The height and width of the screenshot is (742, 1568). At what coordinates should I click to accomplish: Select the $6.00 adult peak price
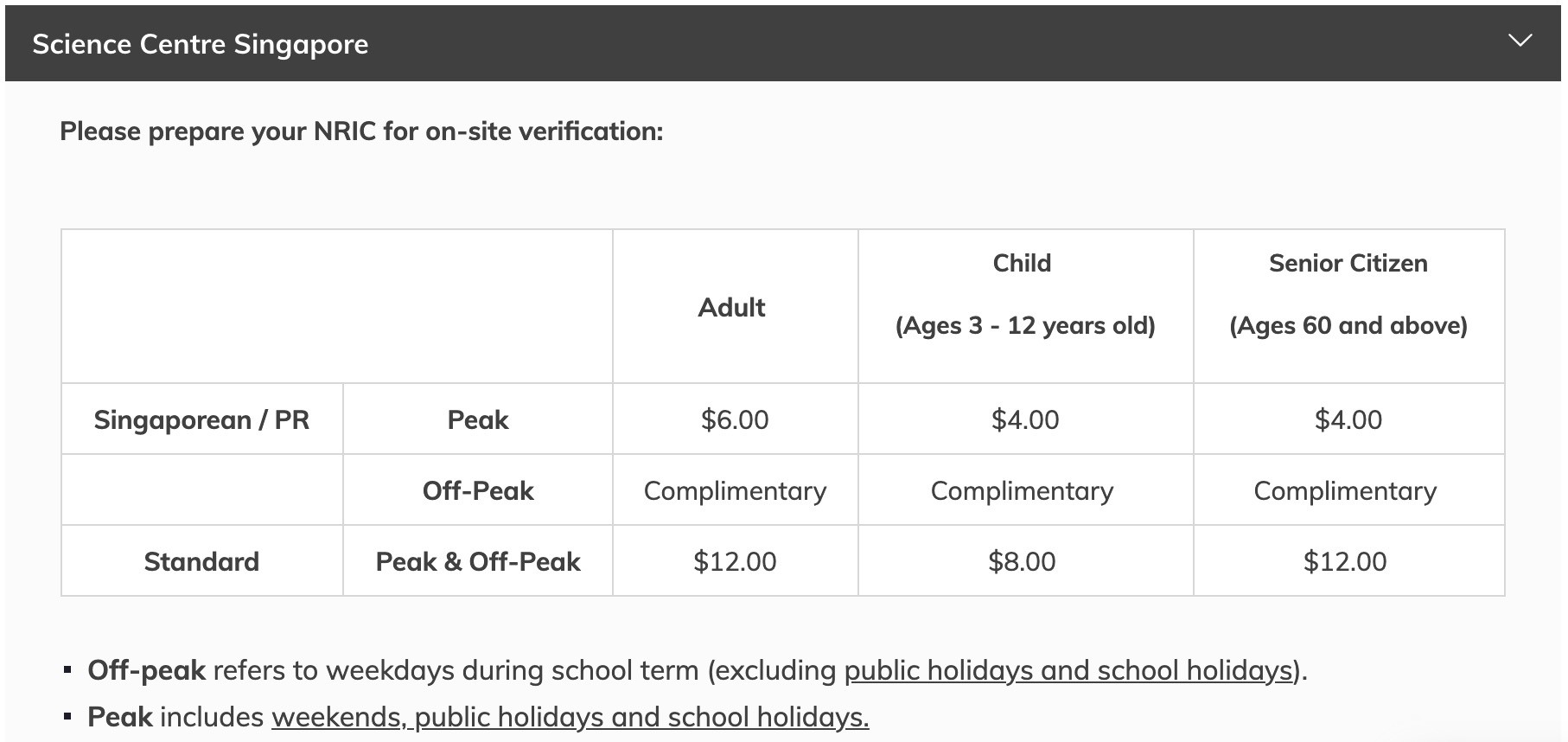coord(735,419)
